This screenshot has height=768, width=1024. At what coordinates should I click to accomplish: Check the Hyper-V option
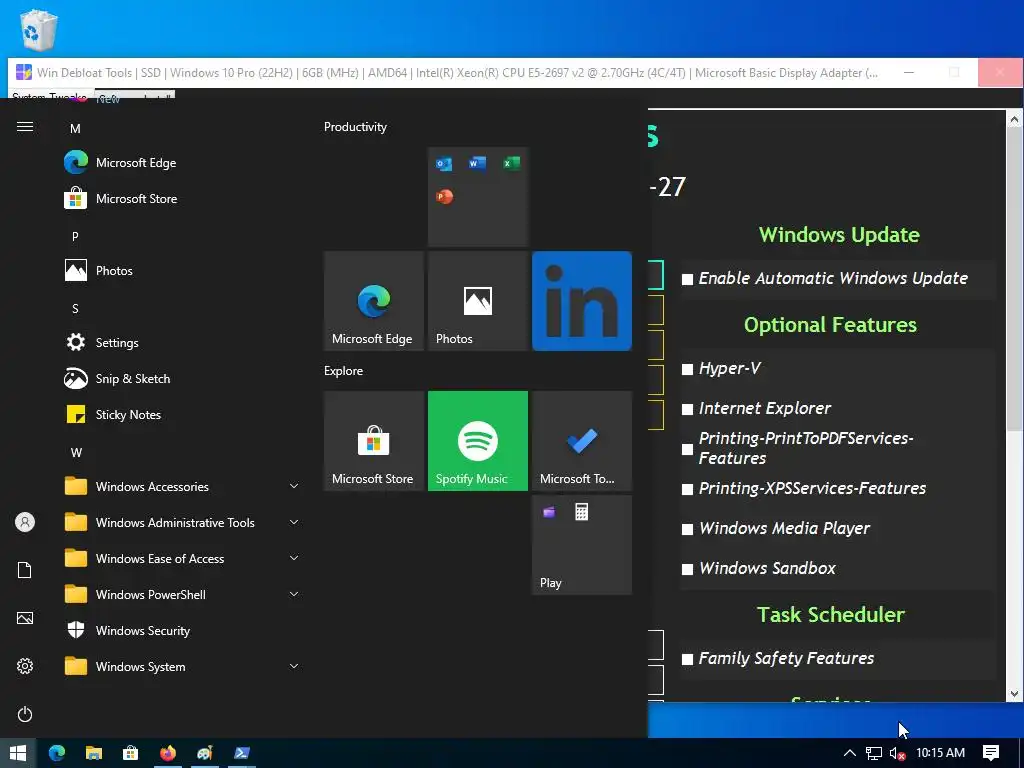[688, 370]
